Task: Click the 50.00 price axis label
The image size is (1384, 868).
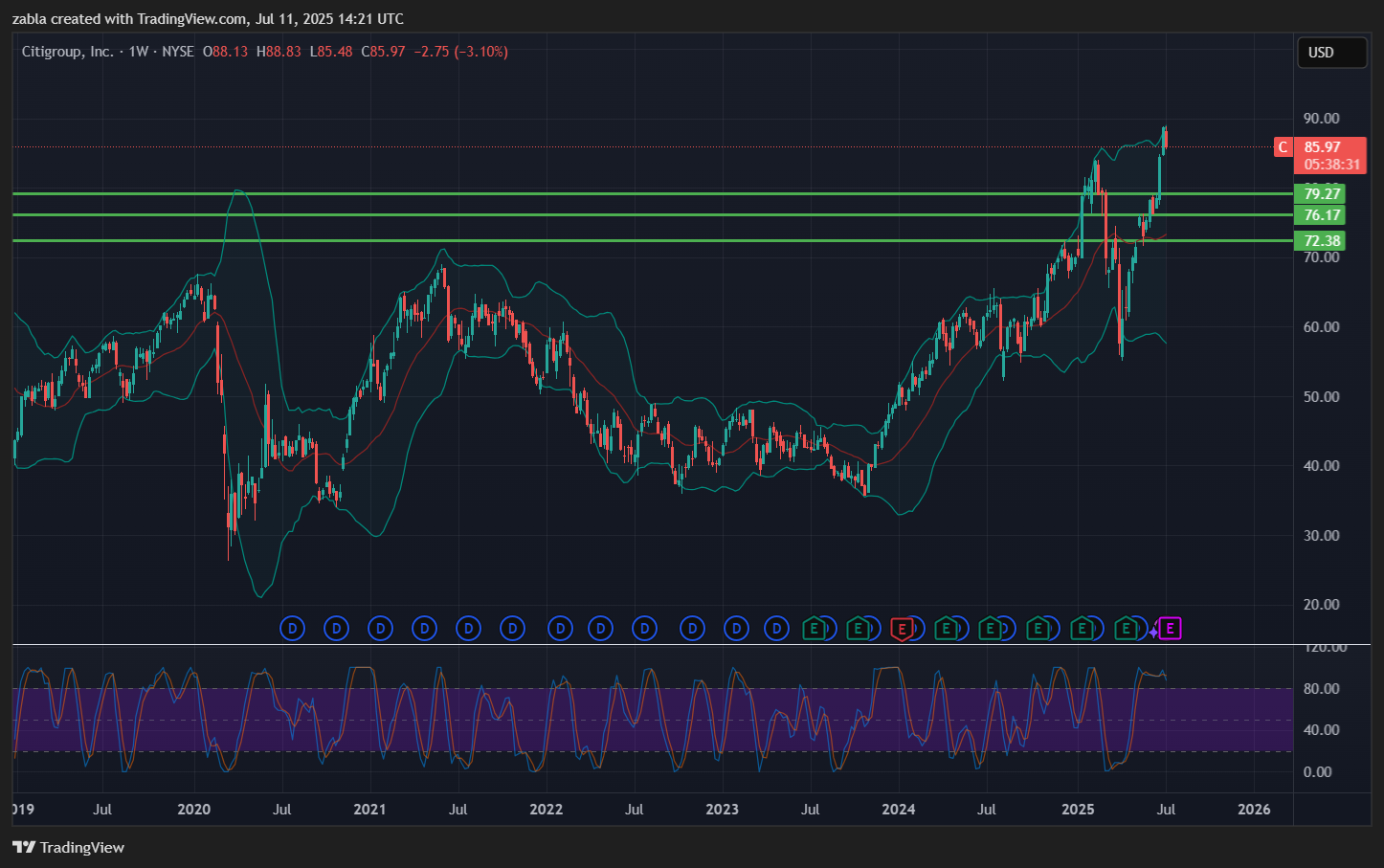Action: pos(1321,396)
